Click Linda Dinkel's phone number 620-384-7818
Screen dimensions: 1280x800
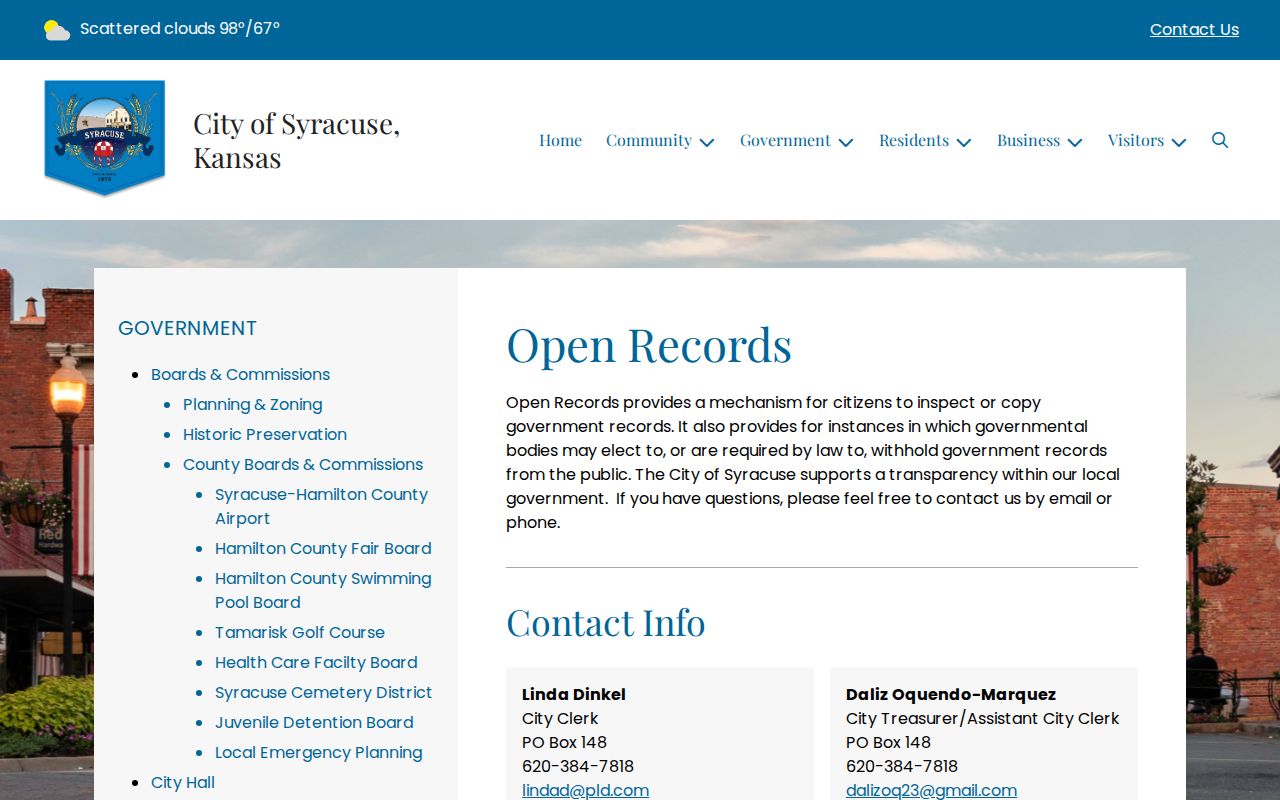pos(578,766)
